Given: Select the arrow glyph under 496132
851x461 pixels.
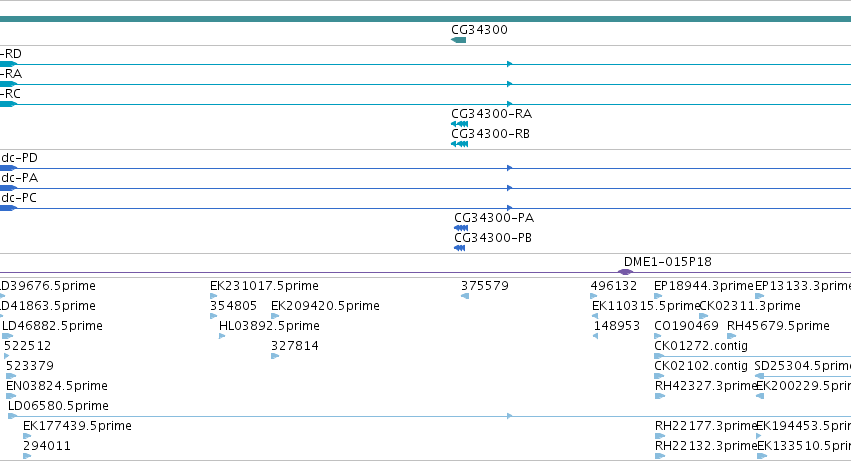Looking at the screenshot, I should click(594, 296).
